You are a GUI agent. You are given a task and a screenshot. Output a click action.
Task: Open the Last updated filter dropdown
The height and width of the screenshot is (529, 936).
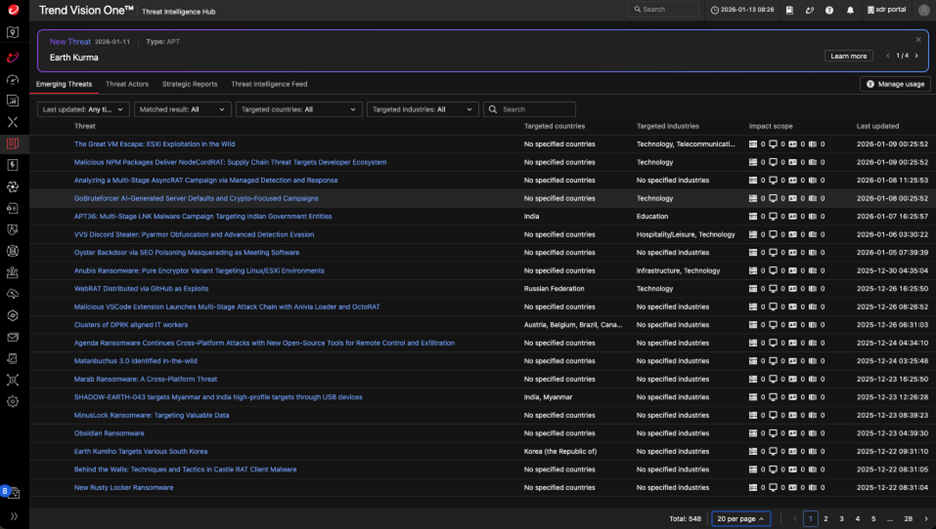(83, 110)
